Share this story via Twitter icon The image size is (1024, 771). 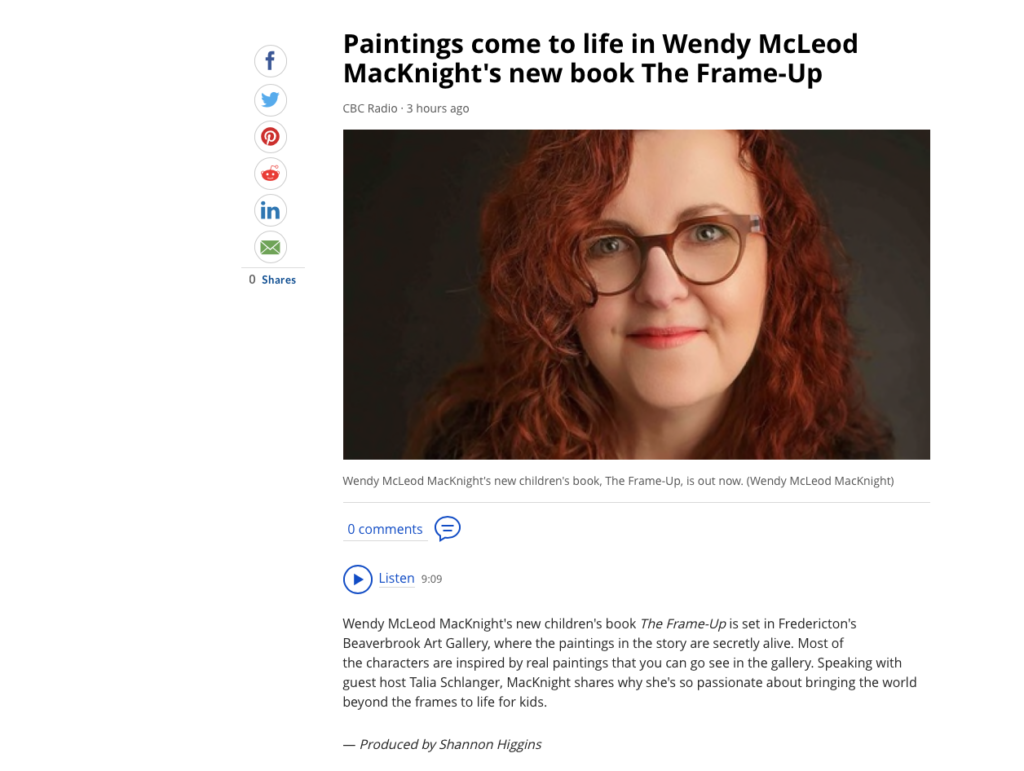click(x=270, y=99)
